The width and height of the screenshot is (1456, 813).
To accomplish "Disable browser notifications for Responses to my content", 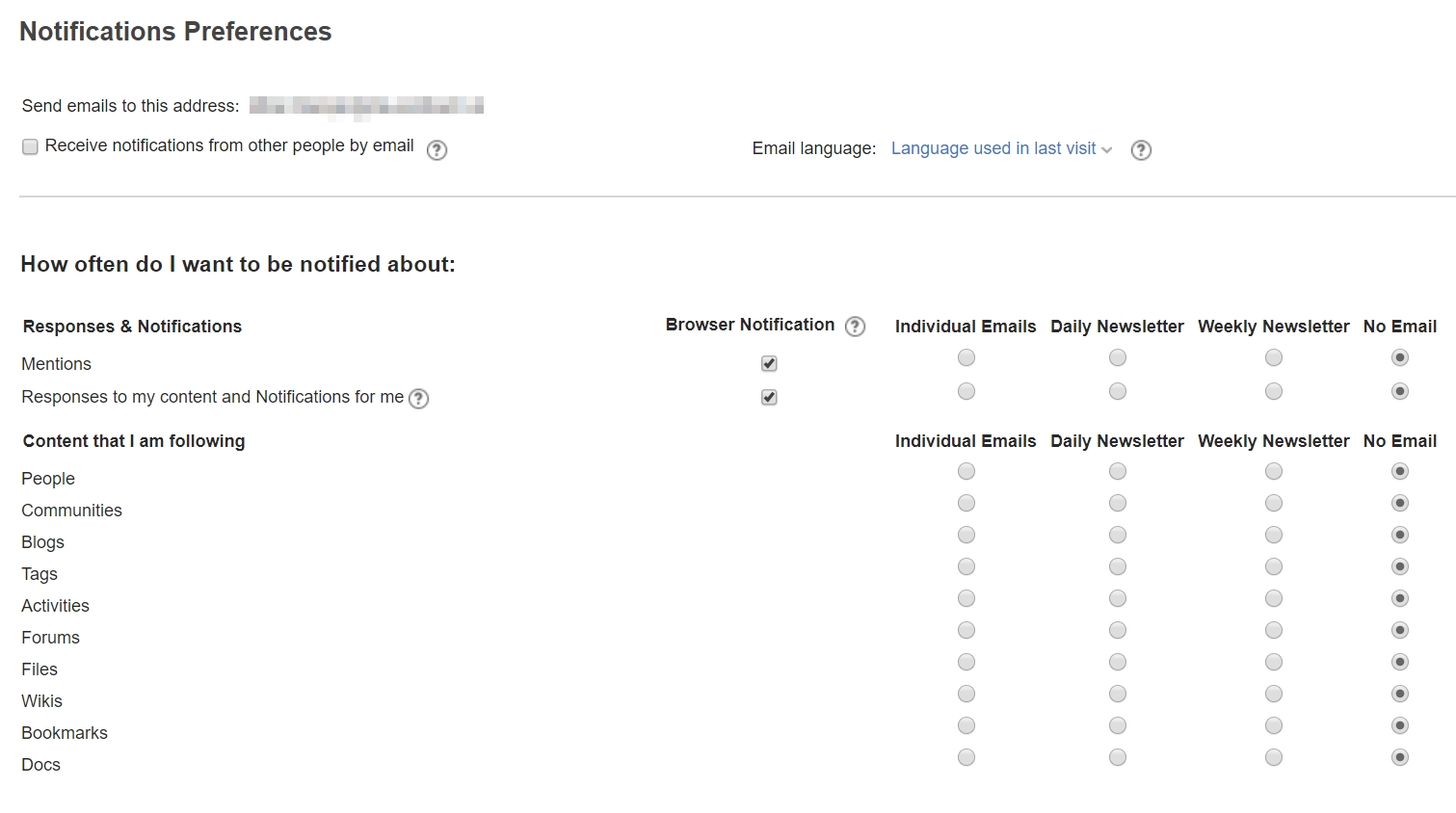I will pyautogui.click(x=768, y=396).
